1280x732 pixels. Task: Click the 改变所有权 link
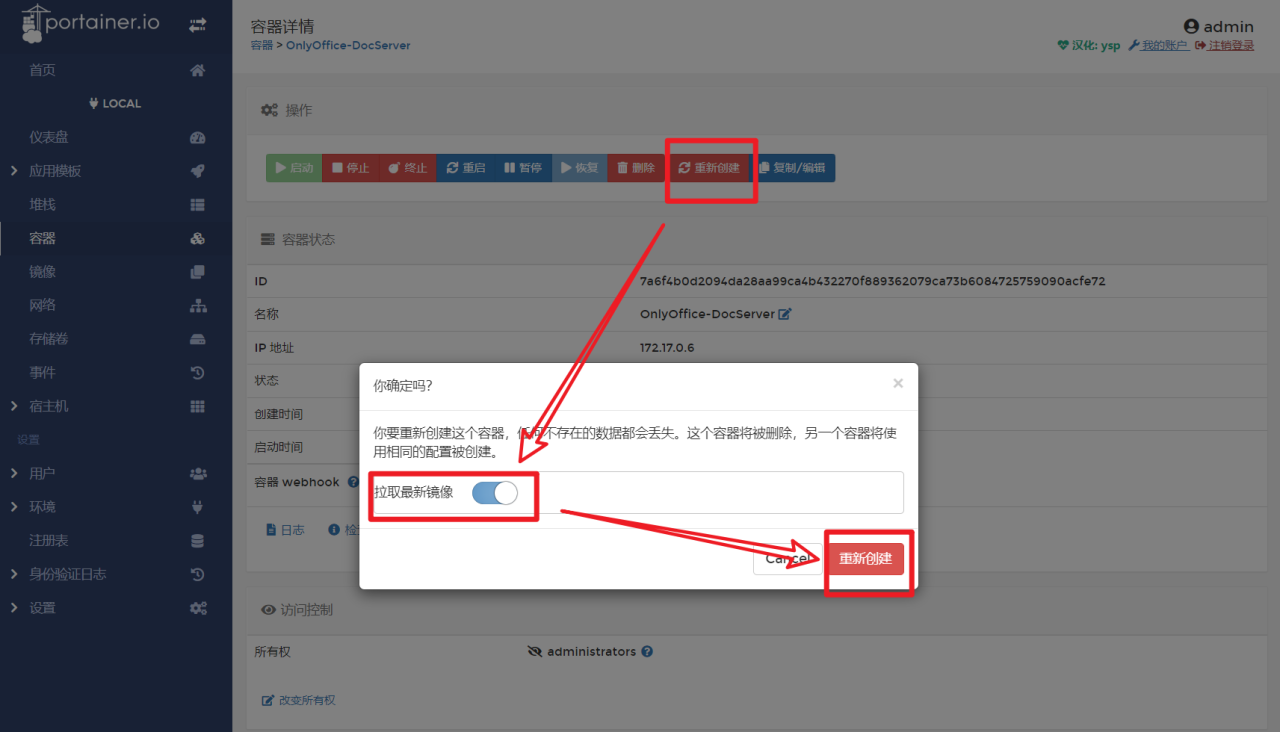[x=299, y=700]
